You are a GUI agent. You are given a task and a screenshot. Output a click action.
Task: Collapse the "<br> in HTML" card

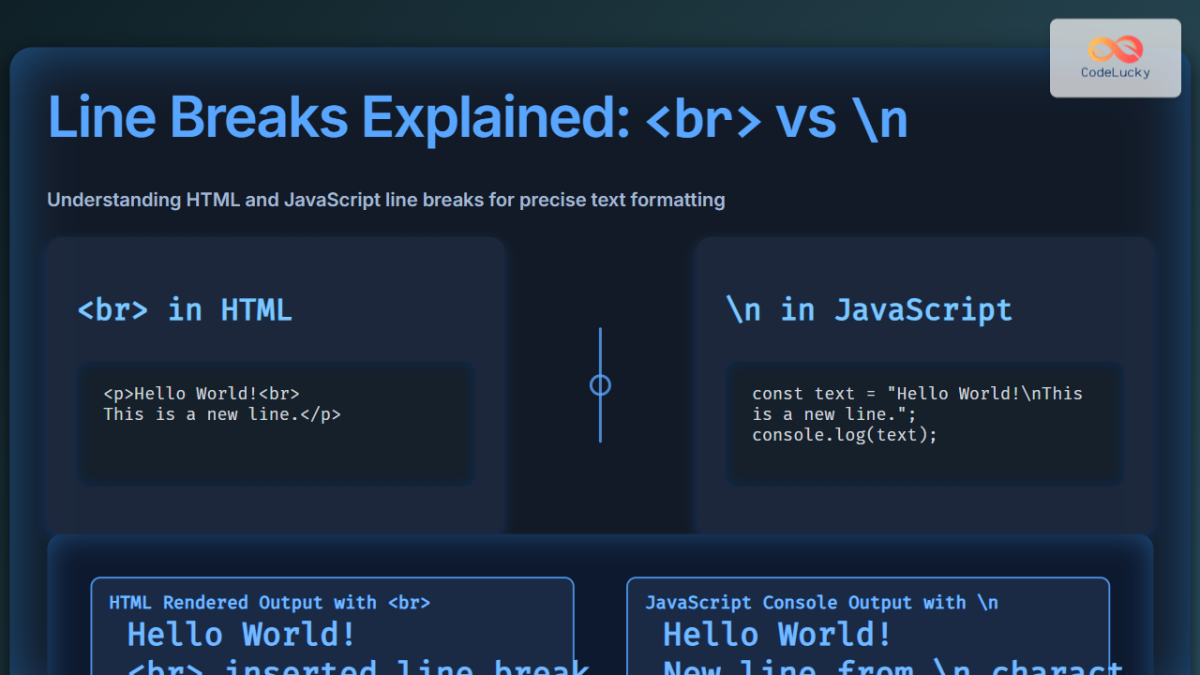click(276, 383)
